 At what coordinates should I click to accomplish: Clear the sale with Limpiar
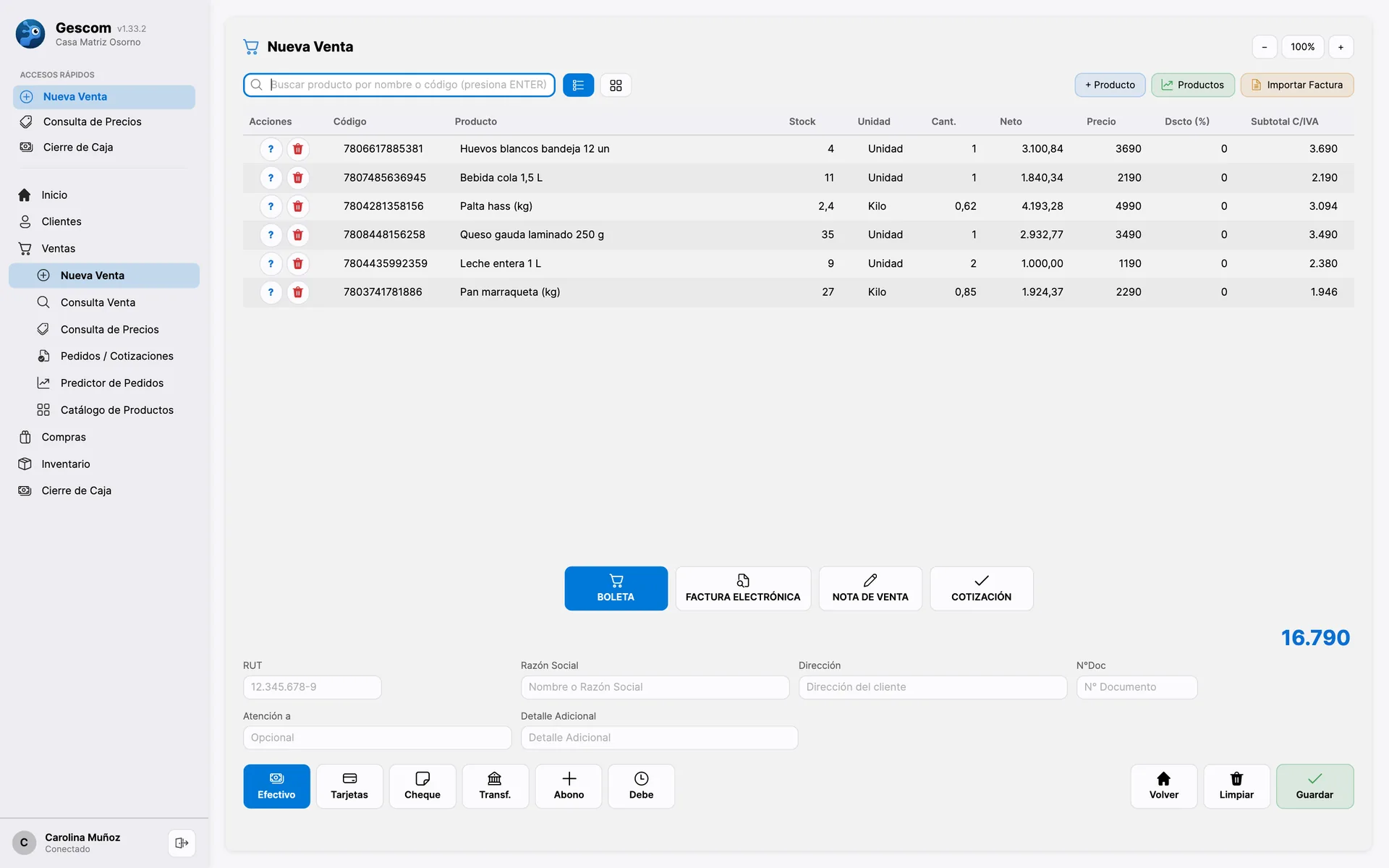coord(1236,786)
